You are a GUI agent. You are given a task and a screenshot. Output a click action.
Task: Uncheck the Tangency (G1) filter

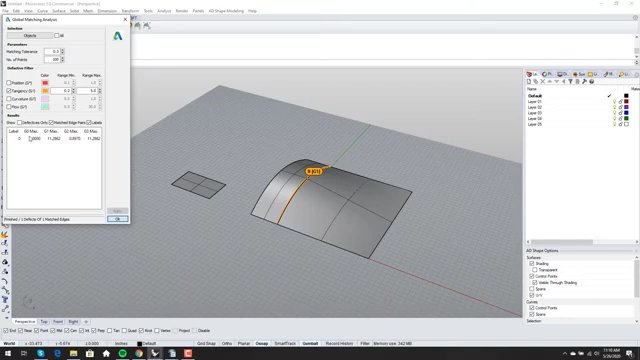9,91
